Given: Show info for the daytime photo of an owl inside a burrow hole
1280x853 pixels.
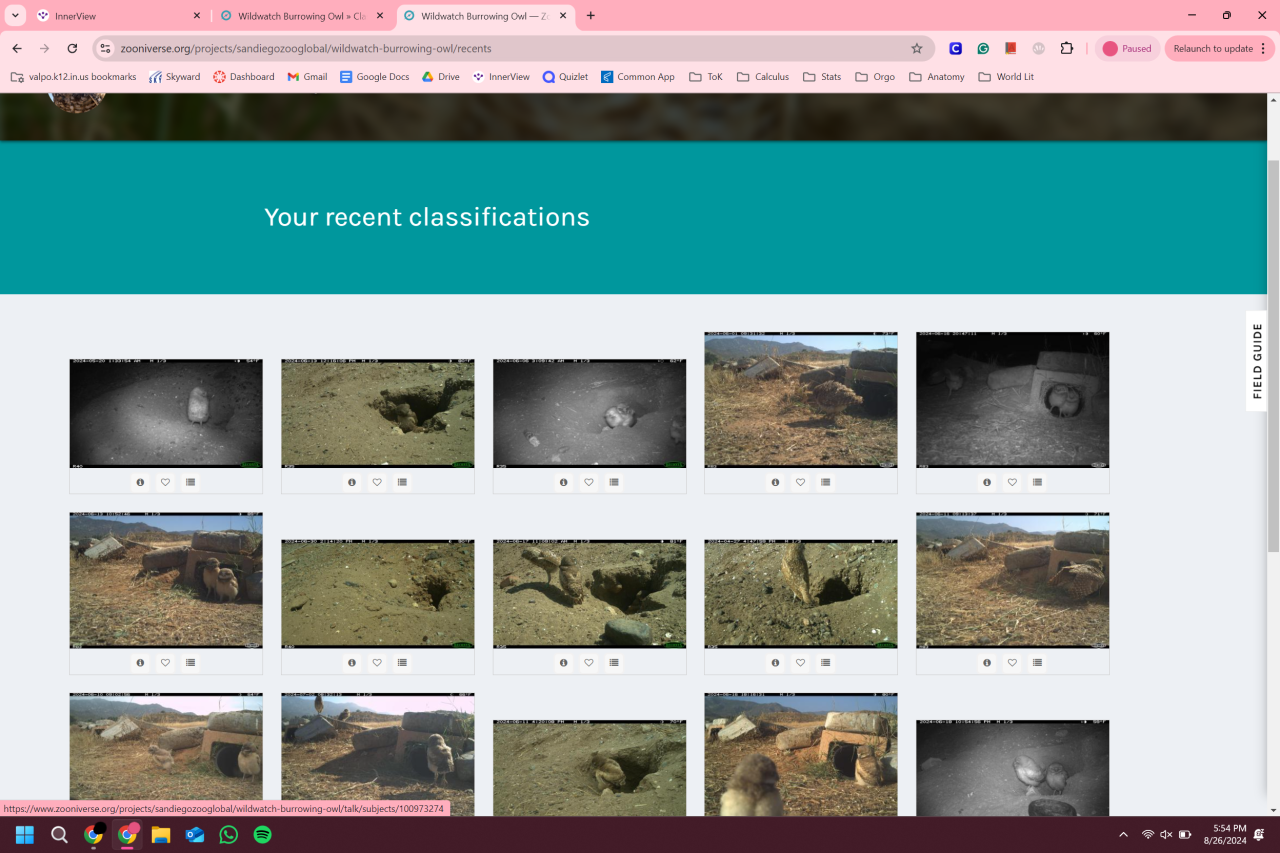Looking at the screenshot, I should [352, 482].
